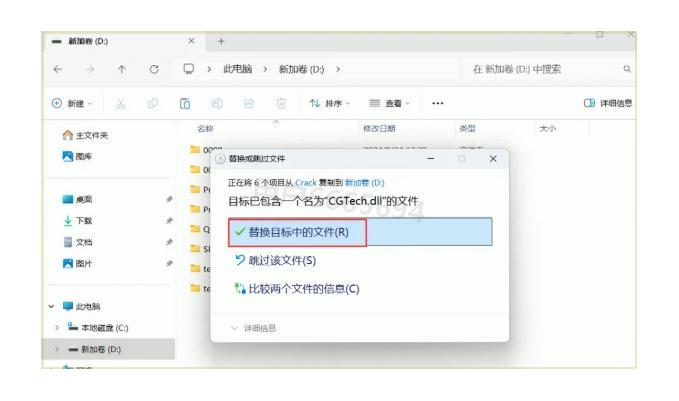Click 新加卷 (D:) destination link in dialog
The height and width of the screenshot is (401, 679).
[x=365, y=183]
